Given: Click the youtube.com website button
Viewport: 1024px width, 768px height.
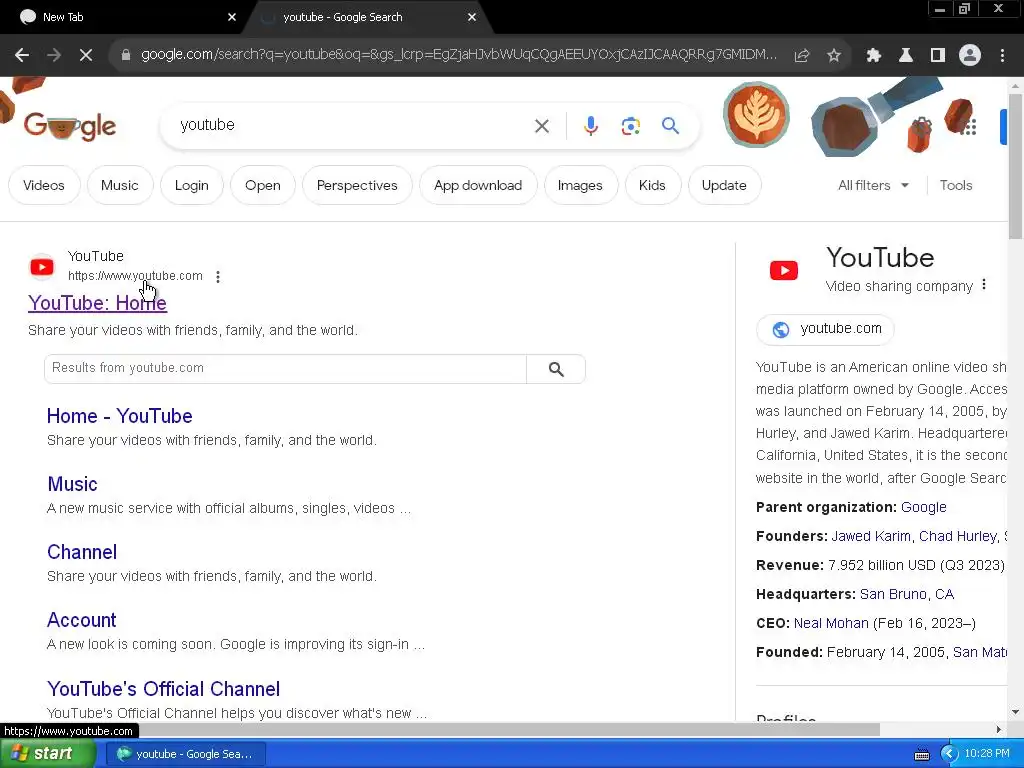Looking at the screenshot, I should (825, 329).
